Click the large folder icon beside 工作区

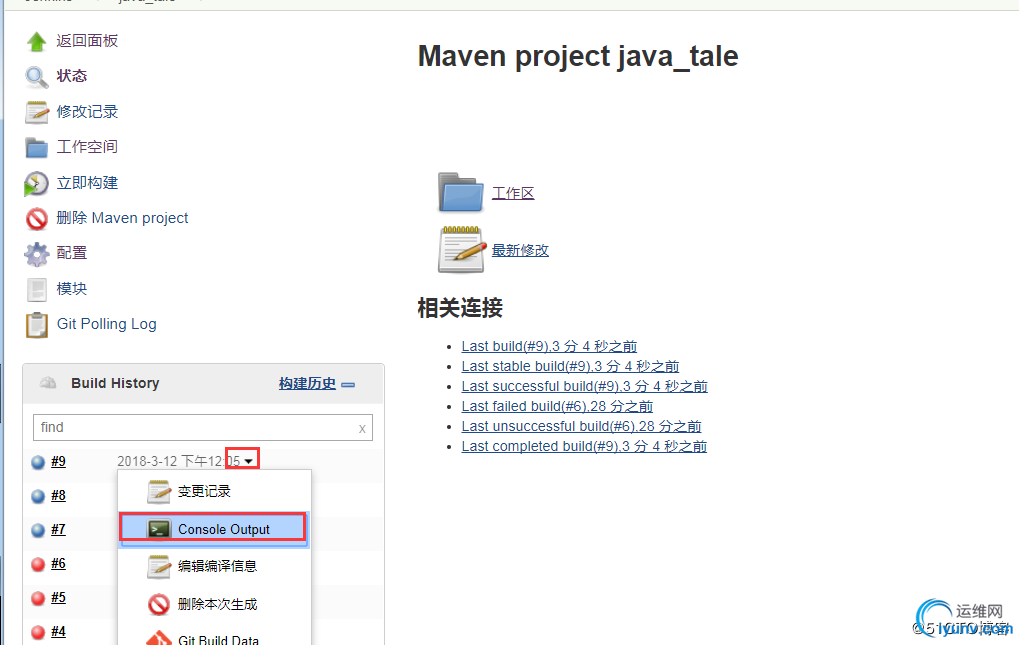click(x=461, y=192)
